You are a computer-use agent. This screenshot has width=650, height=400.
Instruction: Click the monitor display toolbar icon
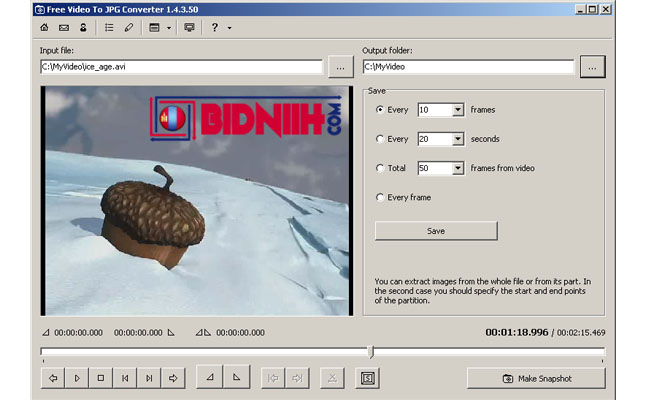click(189, 28)
